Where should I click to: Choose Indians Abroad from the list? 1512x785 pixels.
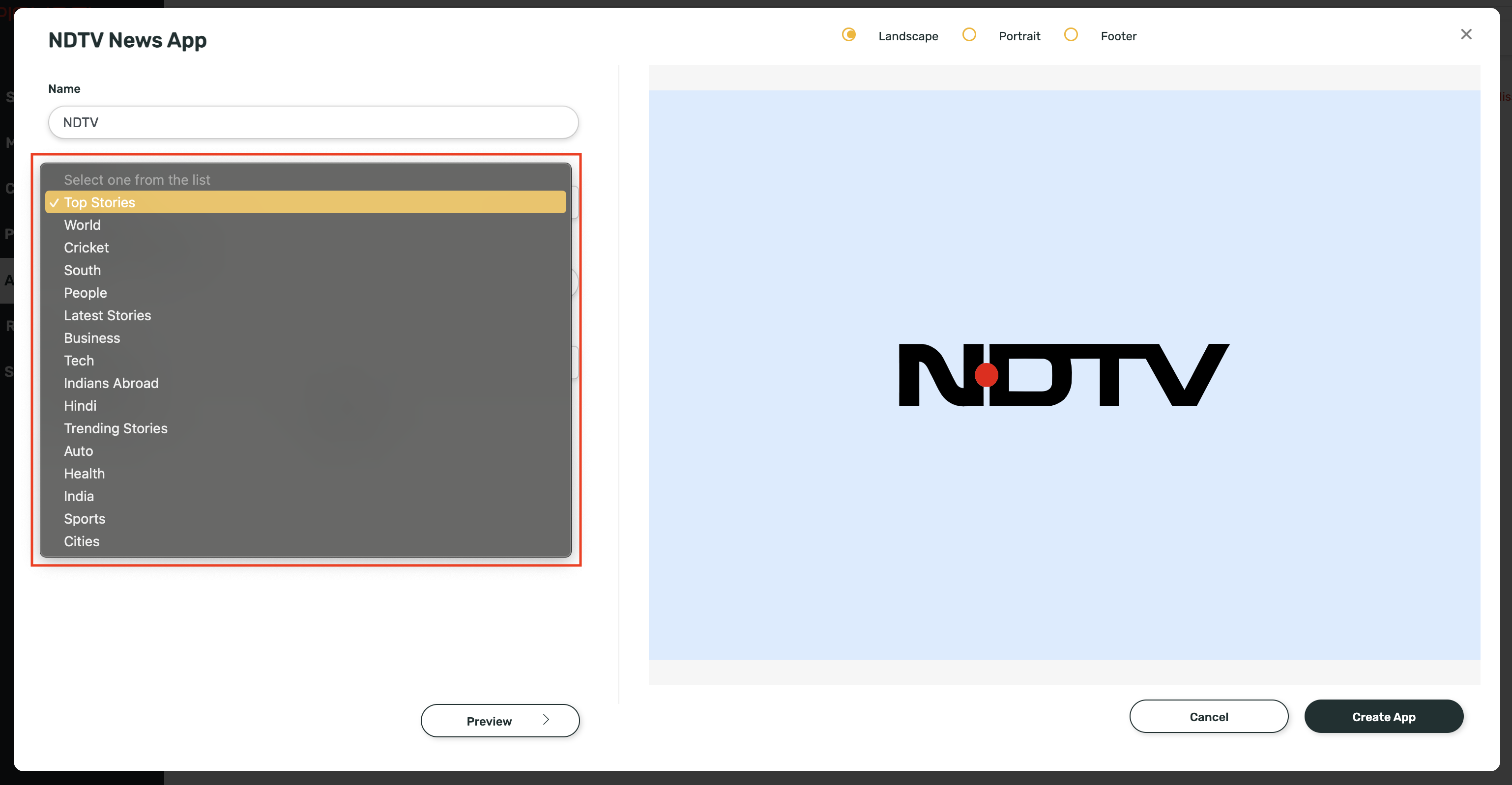point(305,383)
